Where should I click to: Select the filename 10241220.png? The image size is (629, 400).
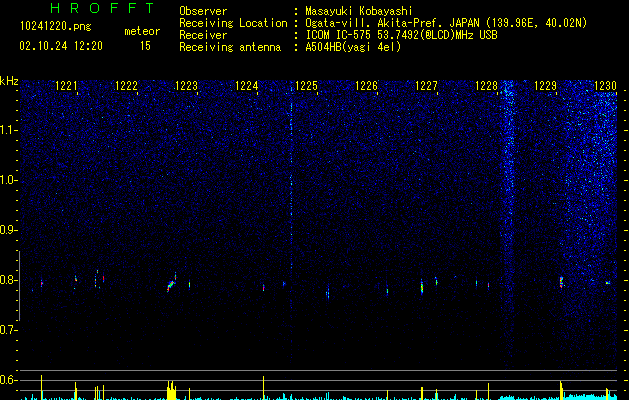click(x=56, y=26)
